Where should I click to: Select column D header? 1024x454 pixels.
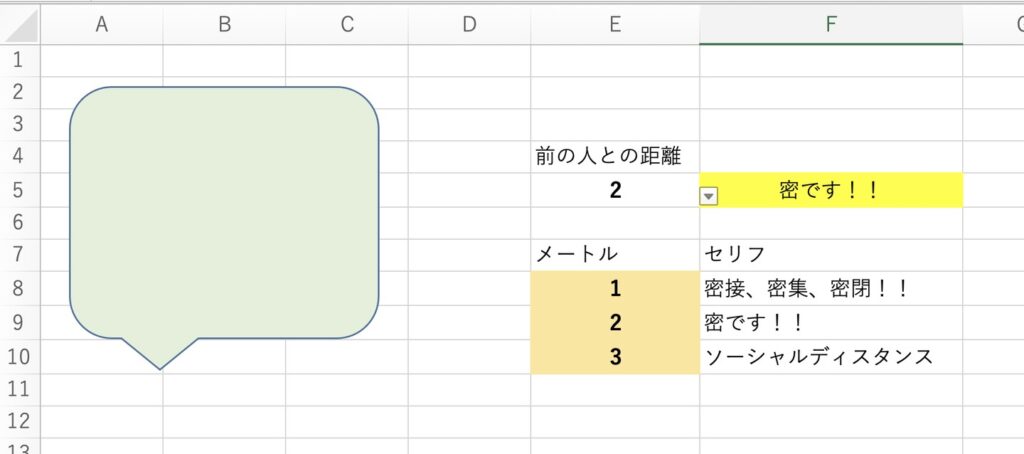469,26
